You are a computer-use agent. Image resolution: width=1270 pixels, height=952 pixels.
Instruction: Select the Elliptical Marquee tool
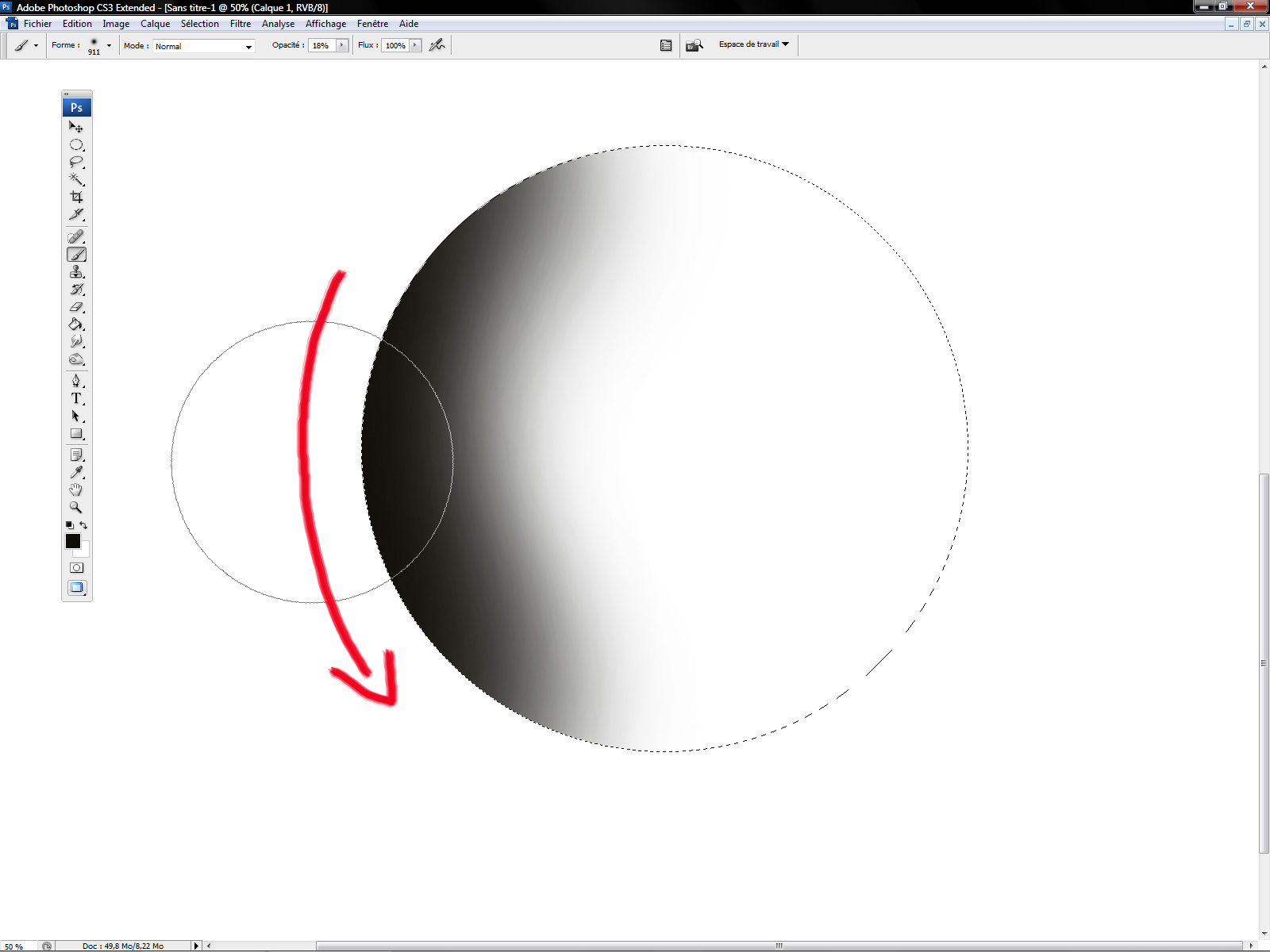[x=76, y=144]
